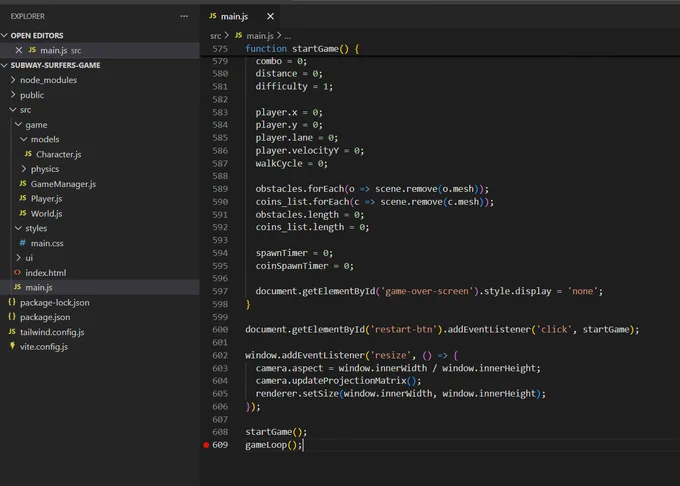Open Character.js file
This screenshot has height=486, width=680.
[x=58, y=154]
